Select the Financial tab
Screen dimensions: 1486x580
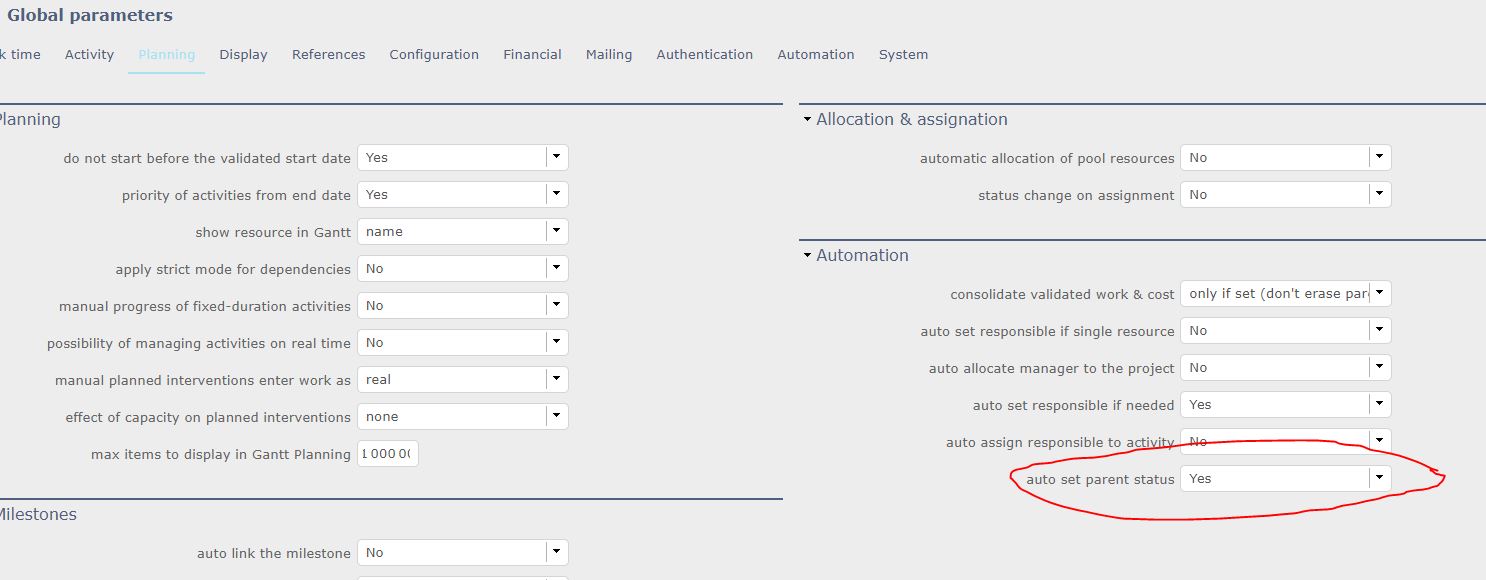[532, 55]
